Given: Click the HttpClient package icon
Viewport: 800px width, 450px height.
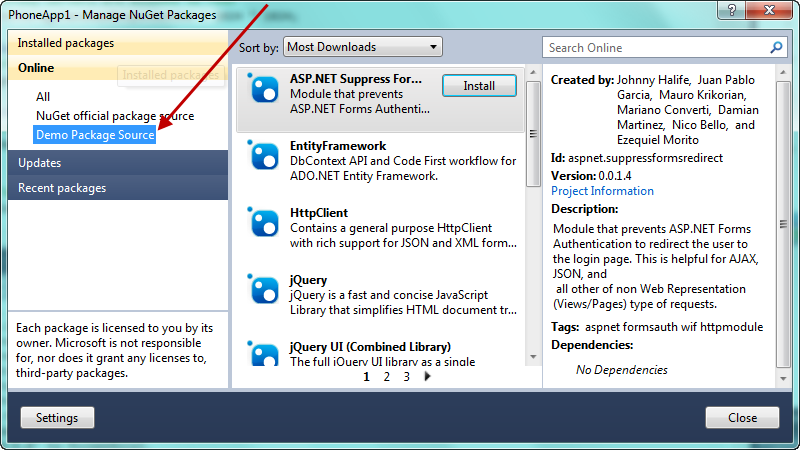Looking at the screenshot, I should (x=263, y=222).
